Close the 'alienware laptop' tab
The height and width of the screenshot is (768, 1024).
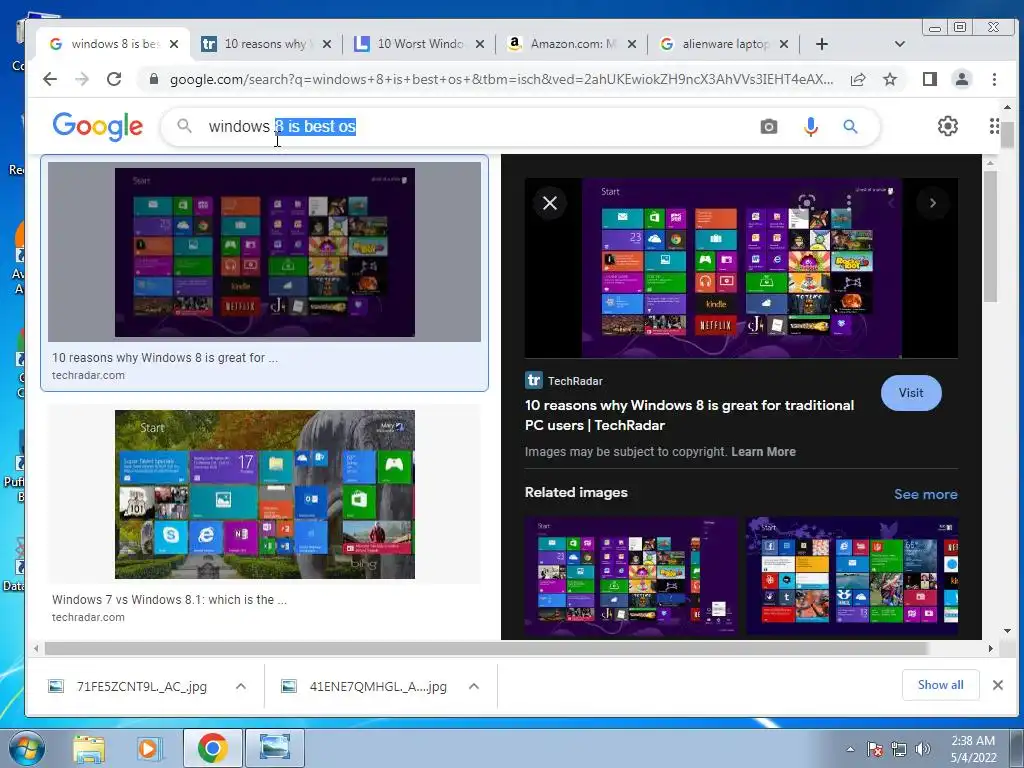click(784, 44)
